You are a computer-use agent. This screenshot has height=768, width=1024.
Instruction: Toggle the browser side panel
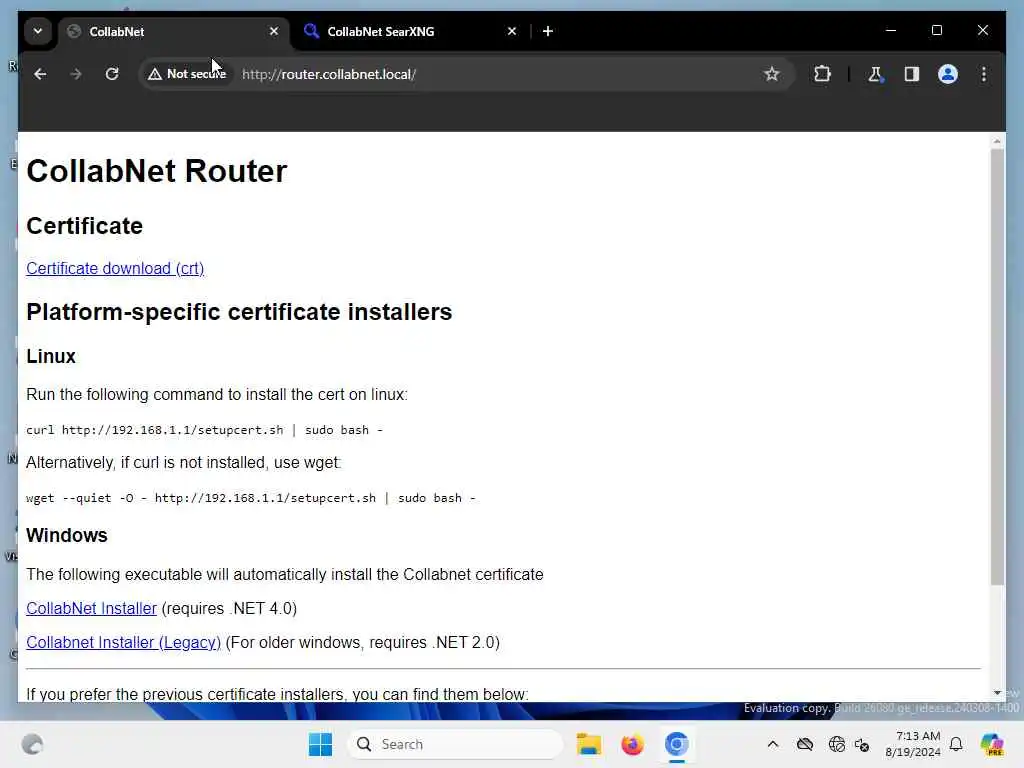912,74
